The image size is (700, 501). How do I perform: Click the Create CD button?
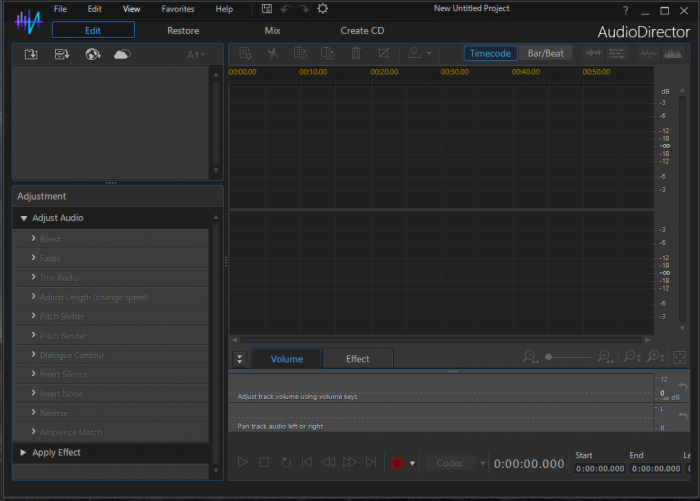[362, 30]
